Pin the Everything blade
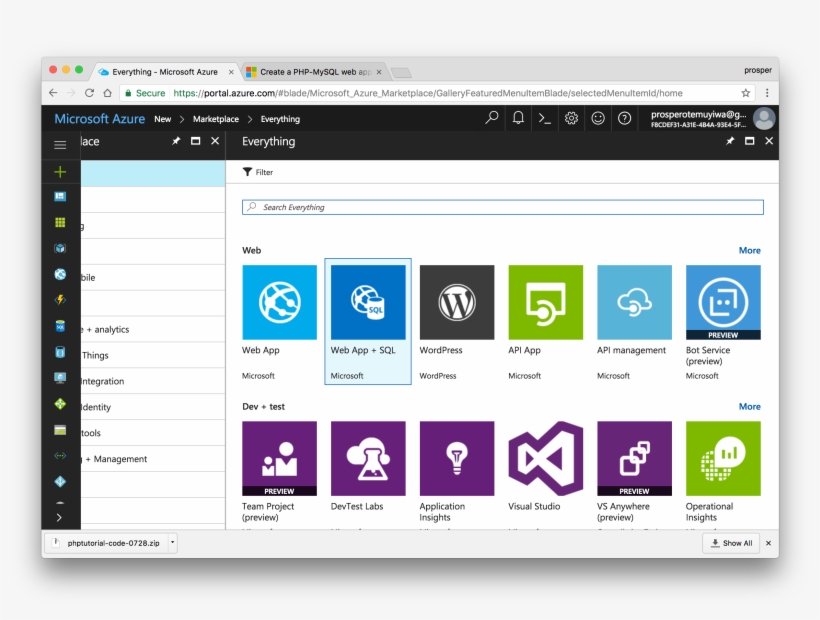Viewport: 820px width, 620px height. point(730,142)
